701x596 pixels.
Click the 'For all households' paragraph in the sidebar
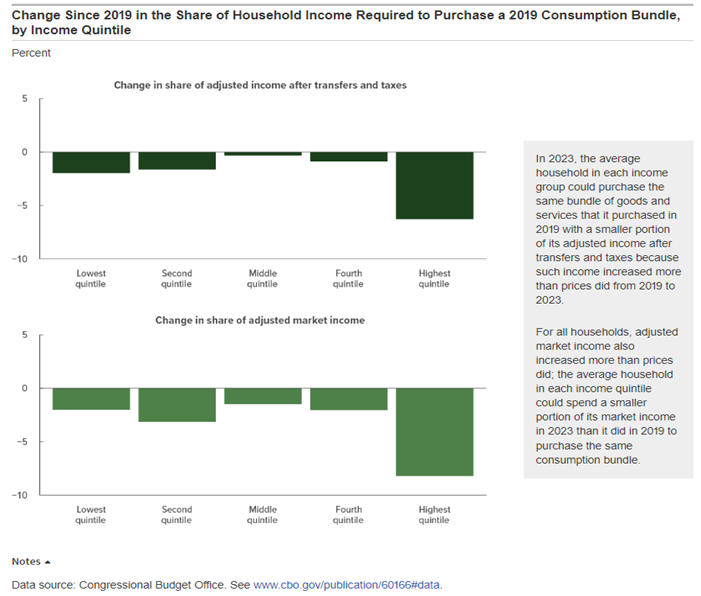click(x=607, y=395)
